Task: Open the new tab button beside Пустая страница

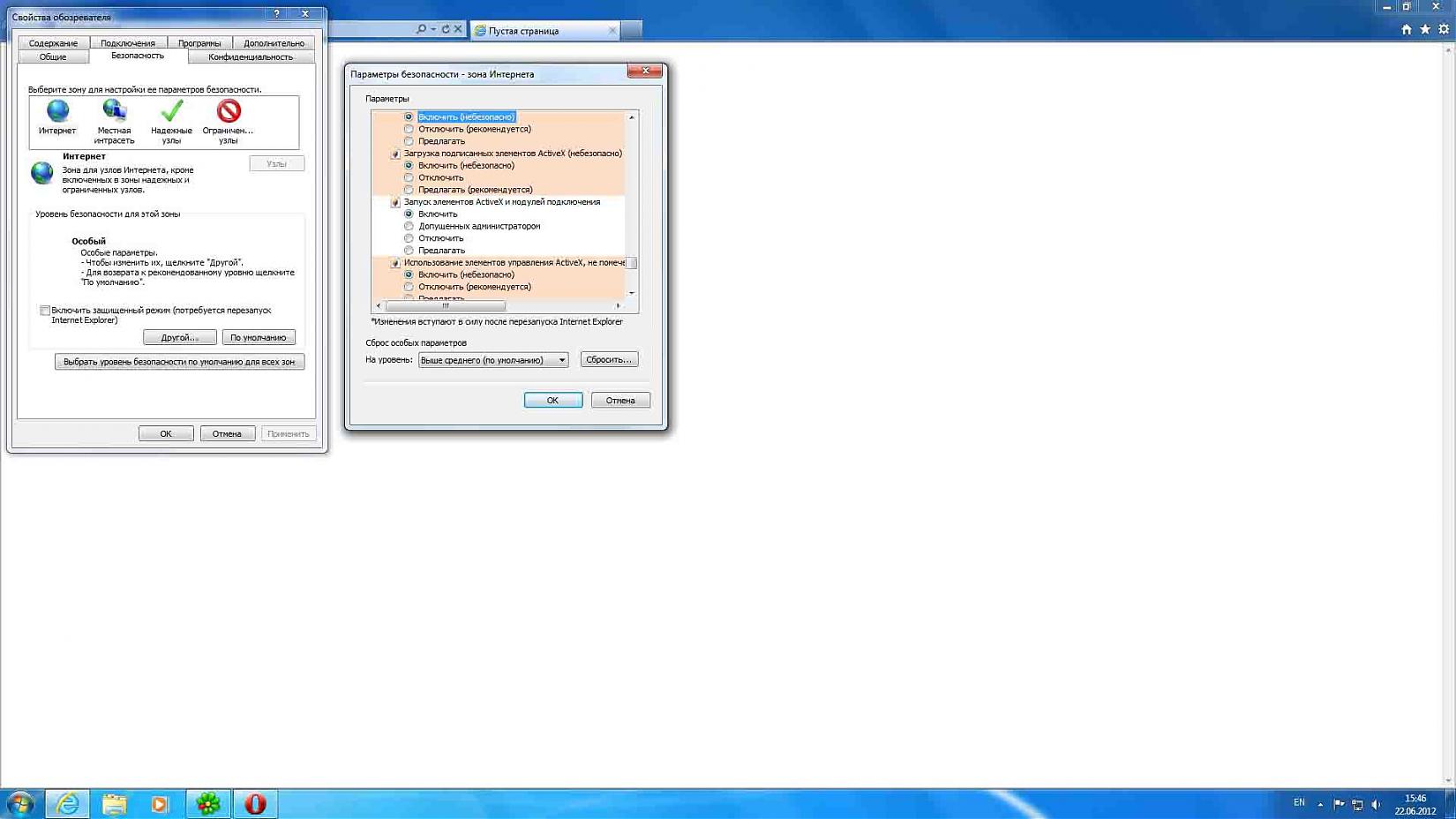Action: [x=632, y=31]
